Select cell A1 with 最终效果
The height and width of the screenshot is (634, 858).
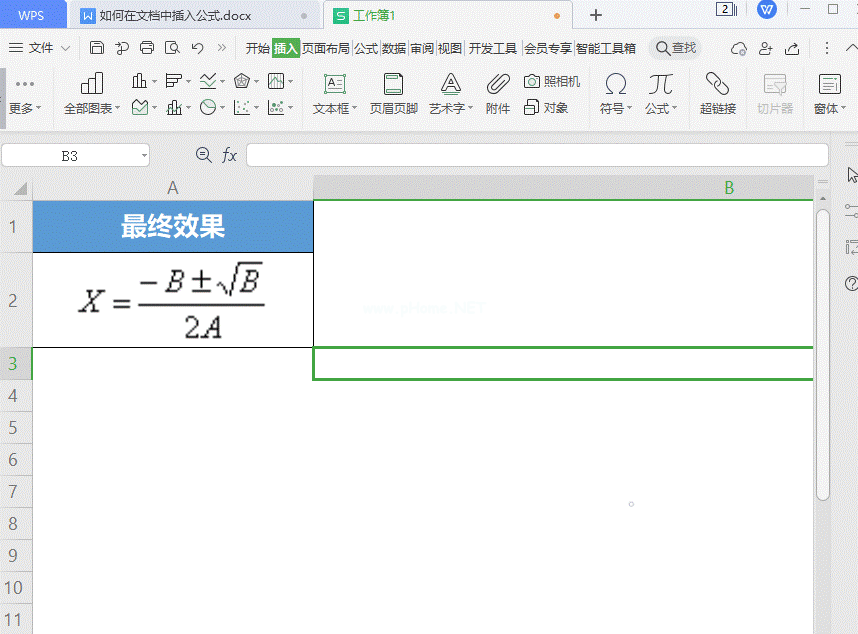click(x=173, y=226)
